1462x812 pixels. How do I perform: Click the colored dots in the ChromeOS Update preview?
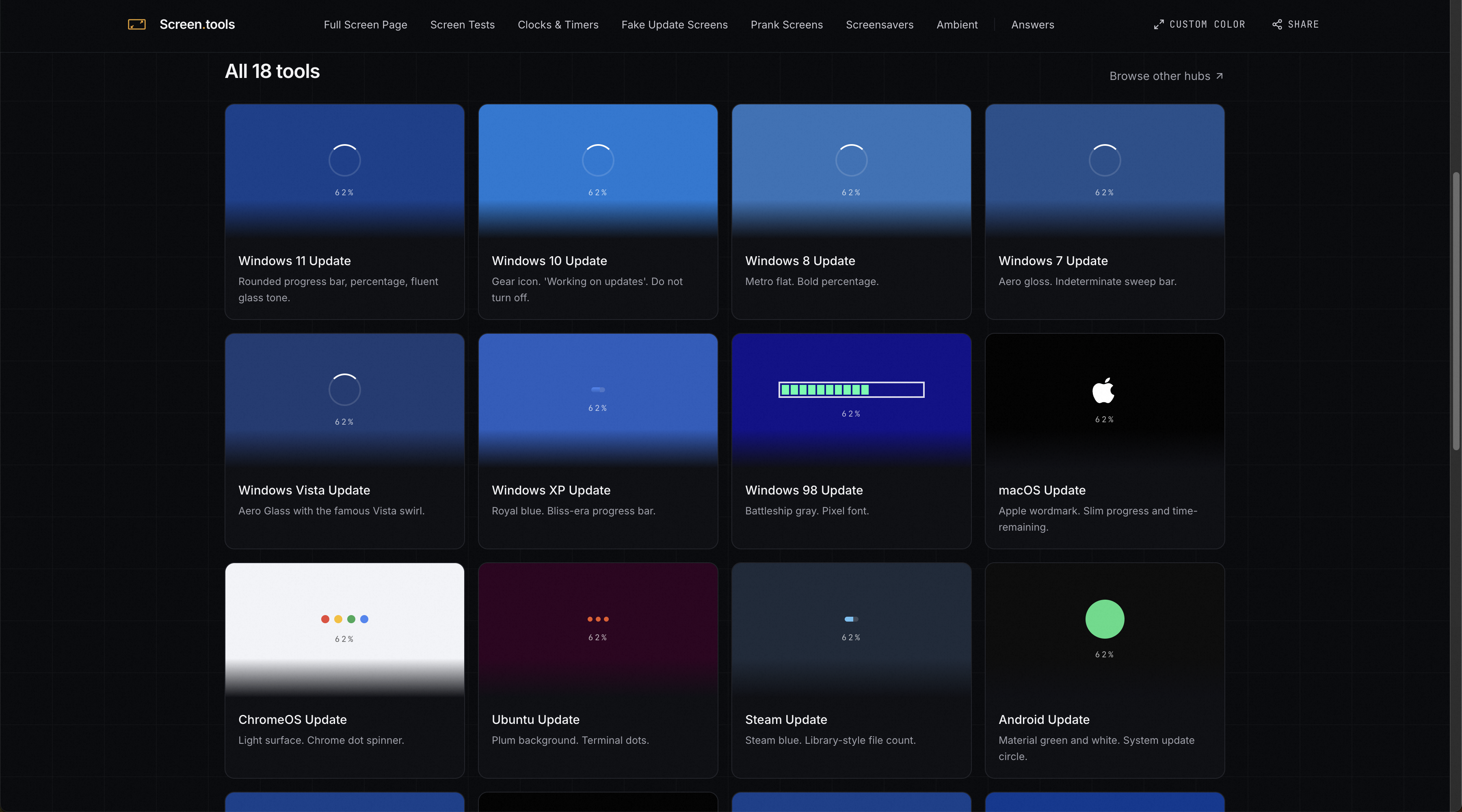(344, 619)
